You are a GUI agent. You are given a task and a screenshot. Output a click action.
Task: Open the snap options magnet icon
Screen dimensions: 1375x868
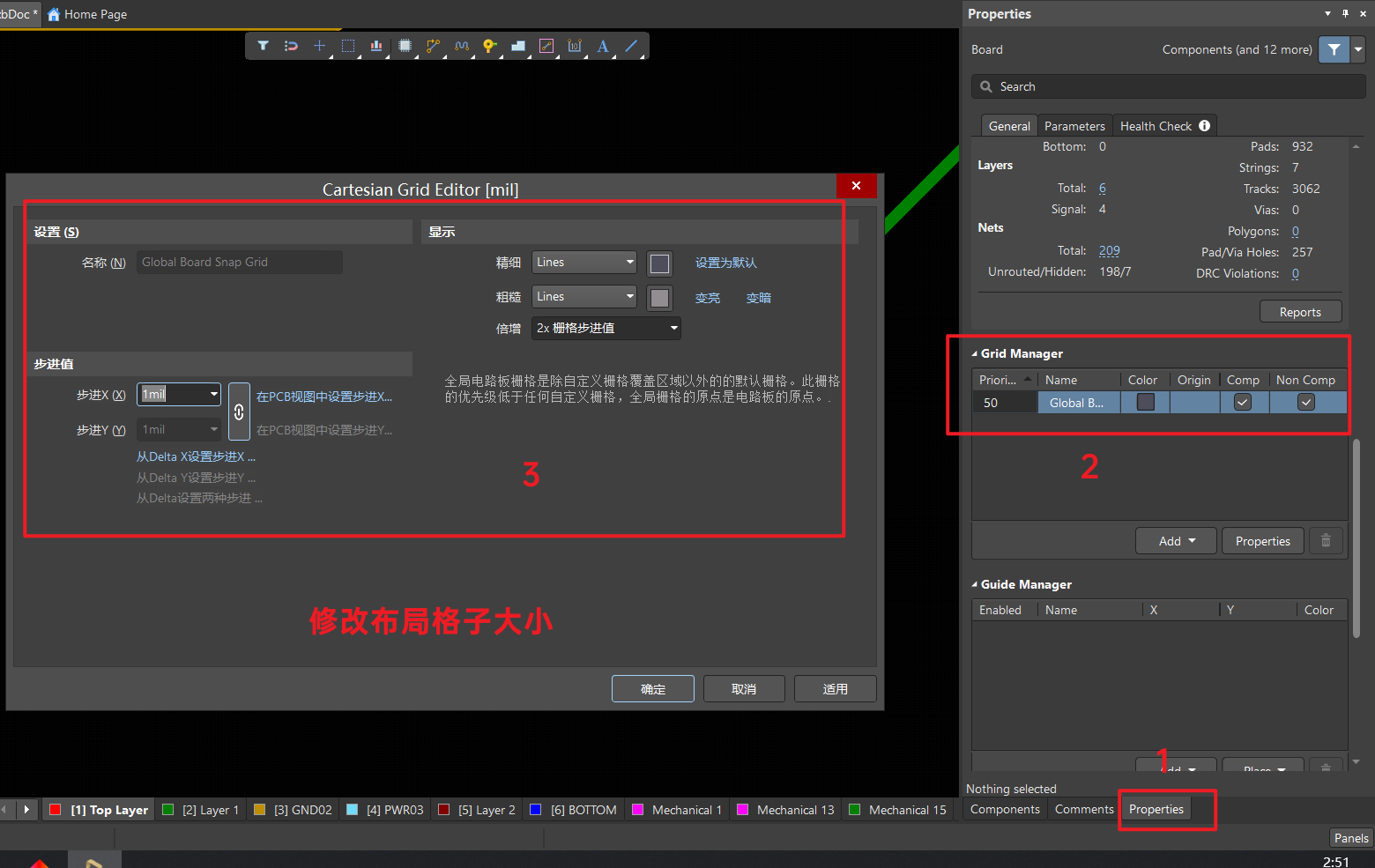coord(291,46)
